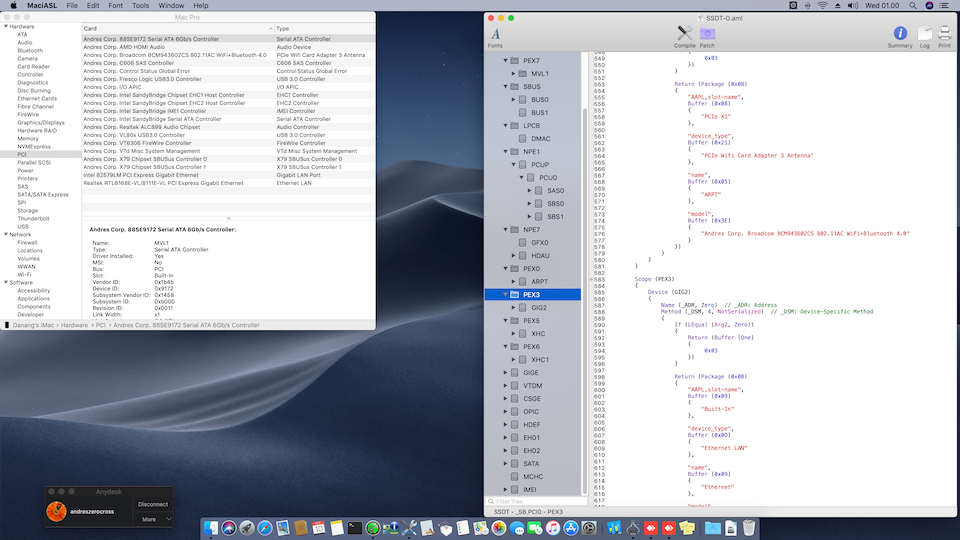Open Finder from the Dock
960x540 pixels.
[x=213, y=527]
